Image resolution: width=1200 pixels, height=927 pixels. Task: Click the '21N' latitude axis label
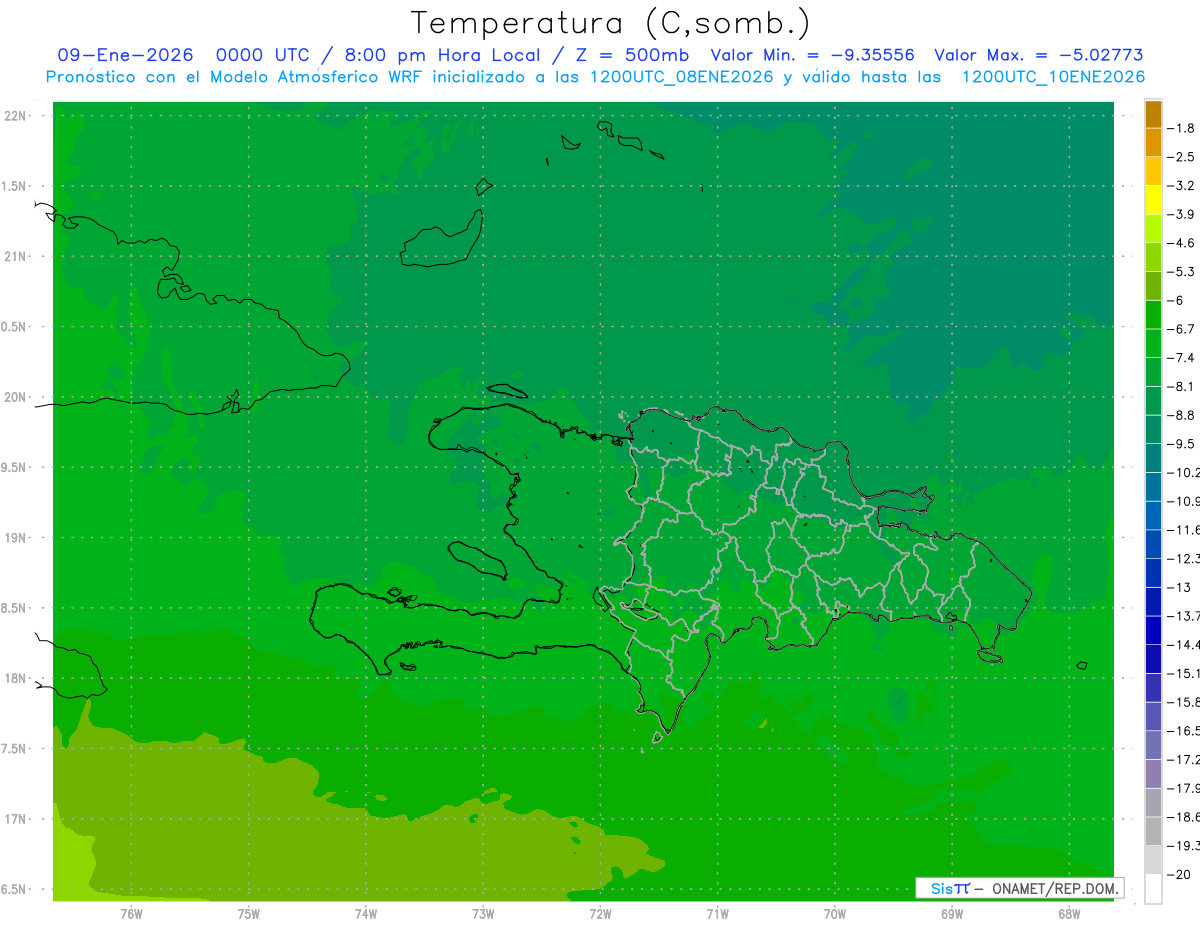[x=16, y=257]
